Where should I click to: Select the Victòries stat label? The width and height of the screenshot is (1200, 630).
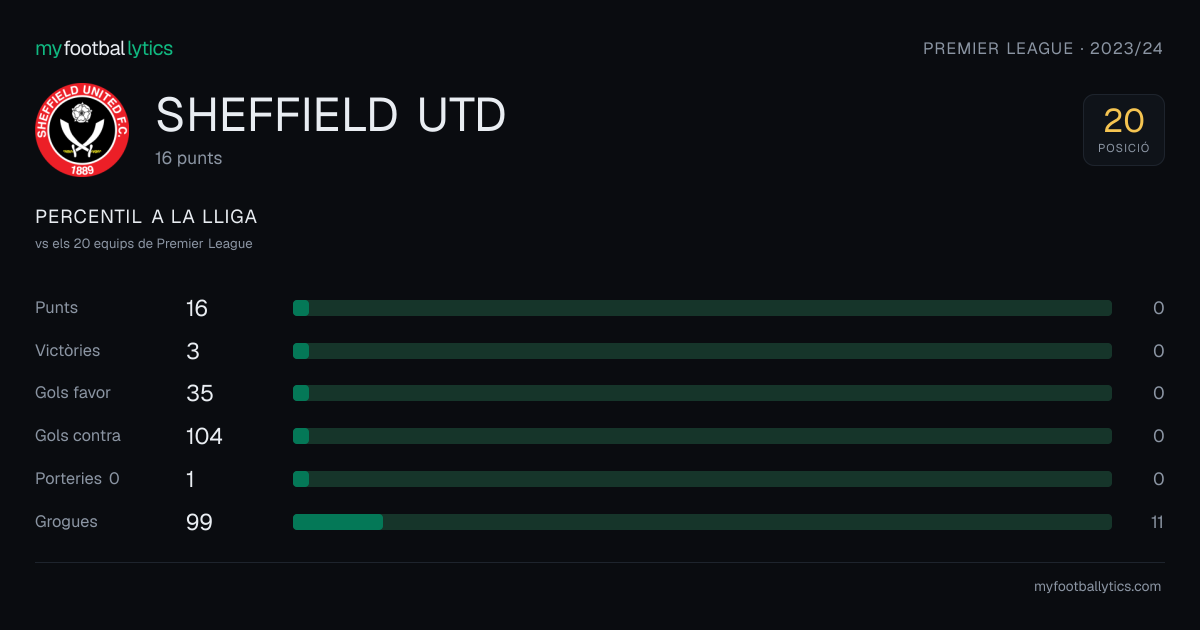(x=68, y=351)
